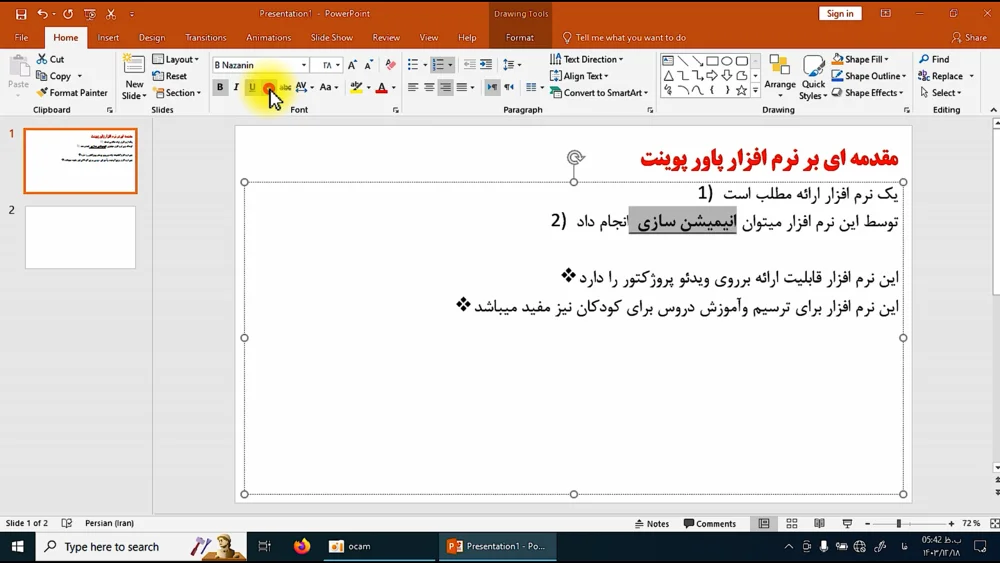The image size is (1000, 563).
Task: Click Decrease Font Size icon
Action: pyautogui.click(x=369, y=65)
